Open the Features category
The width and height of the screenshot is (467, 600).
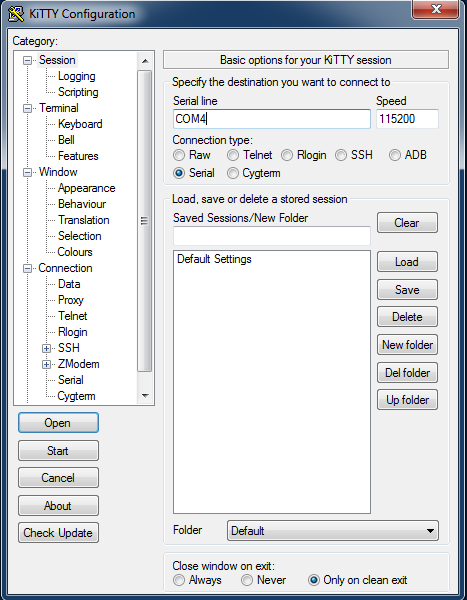[78, 156]
